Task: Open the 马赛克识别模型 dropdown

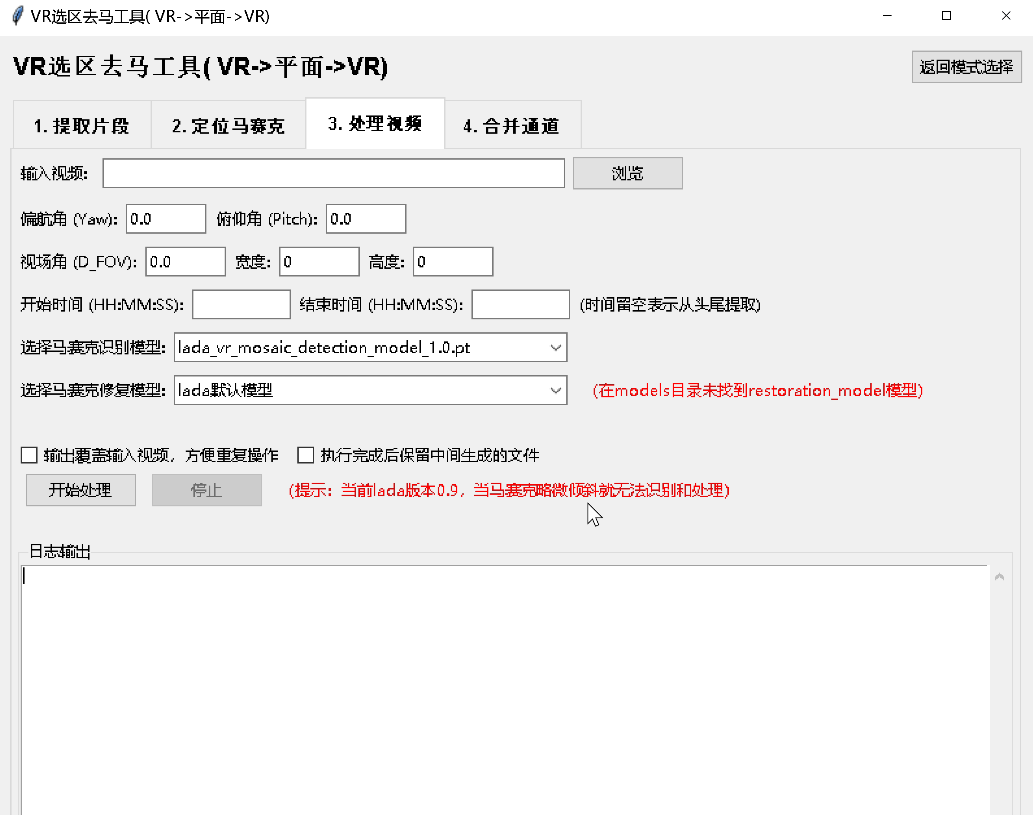Action: [x=370, y=347]
